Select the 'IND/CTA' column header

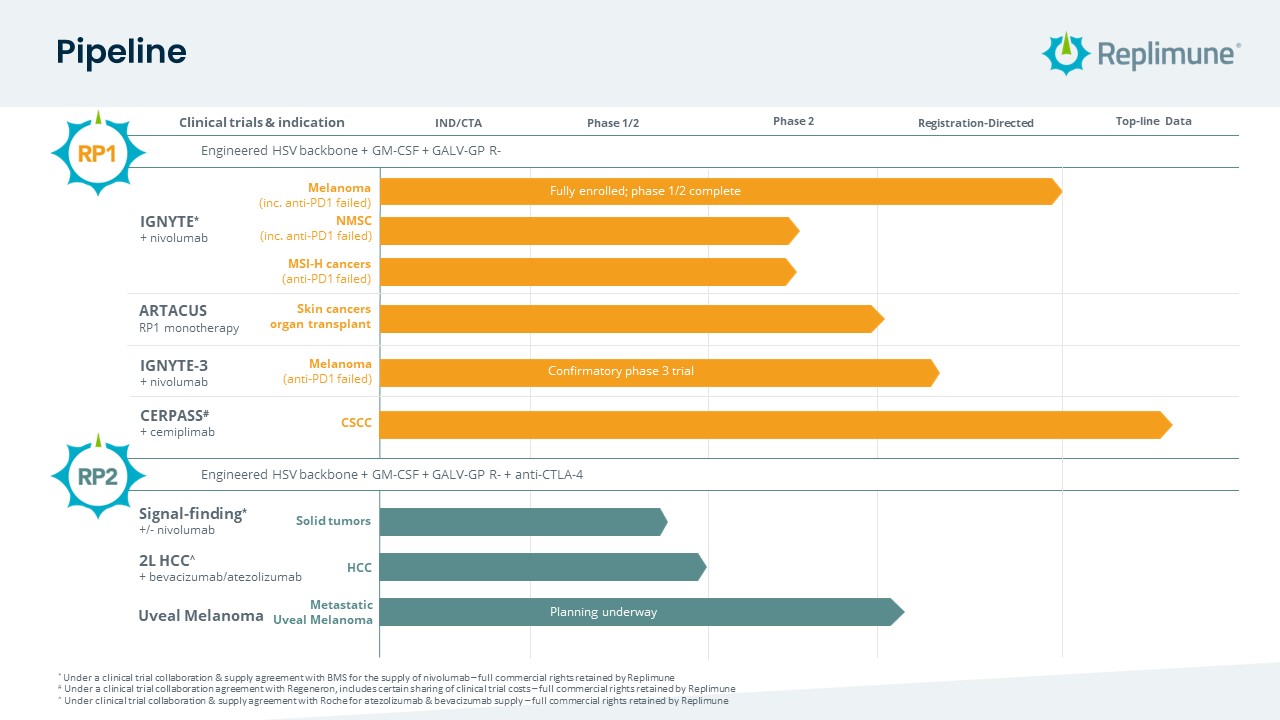(x=458, y=123)
